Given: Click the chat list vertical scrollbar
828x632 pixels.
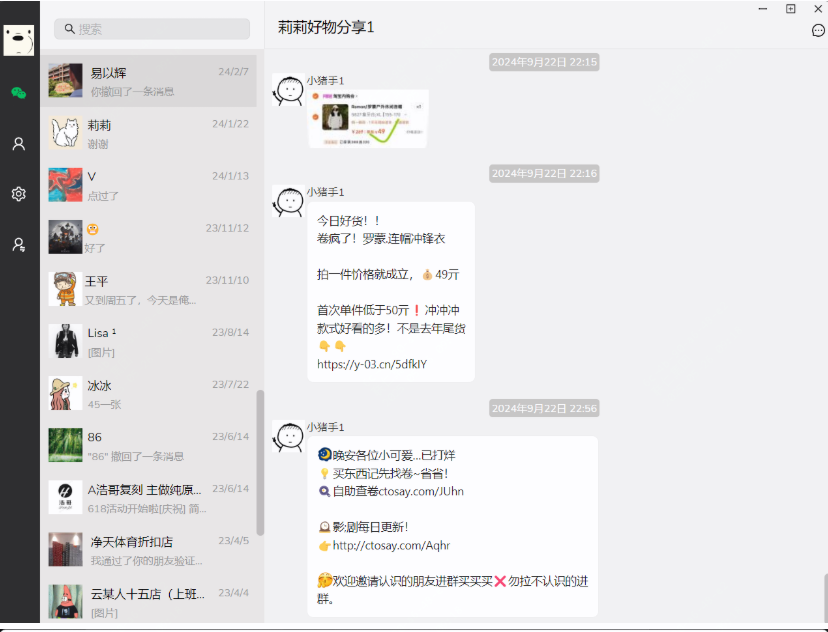Looking at the screenshot, I should coord(260,460).
